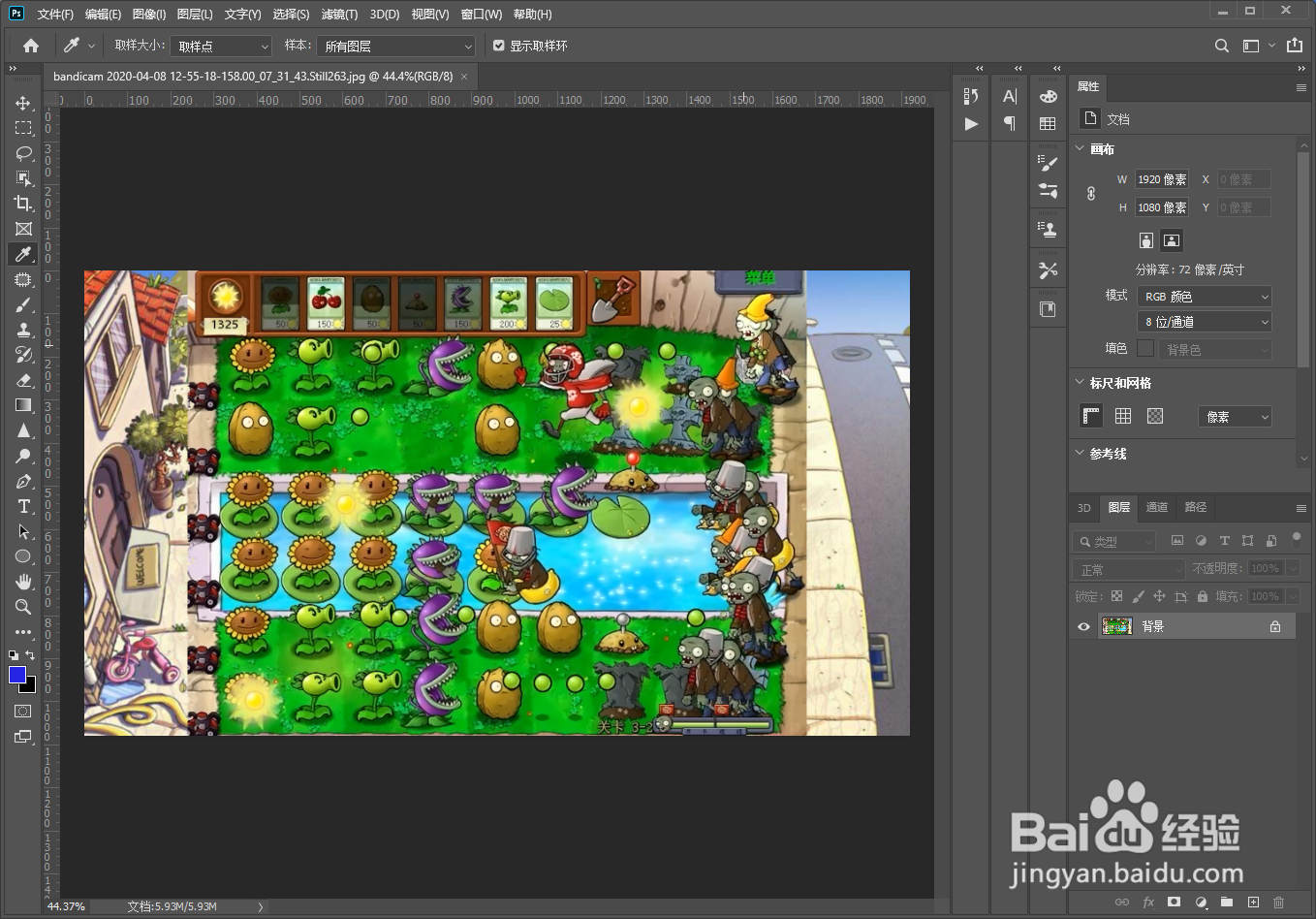Open the 图像(I) menu
This screenshot has width=1316, height=919.
pos(148,15)
